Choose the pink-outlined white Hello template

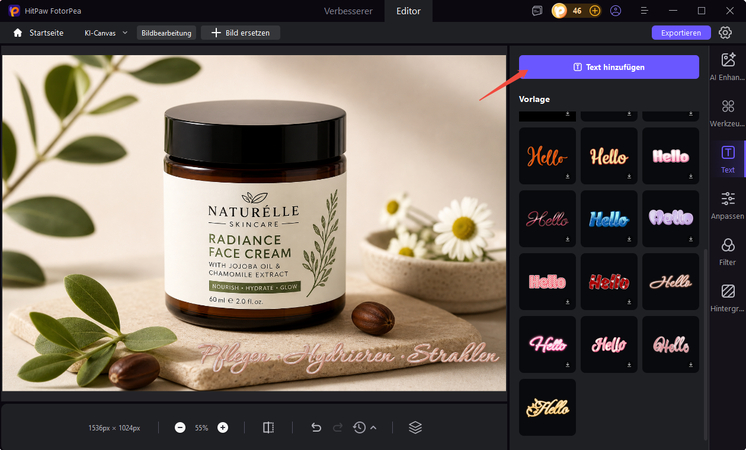coord(670,156)
